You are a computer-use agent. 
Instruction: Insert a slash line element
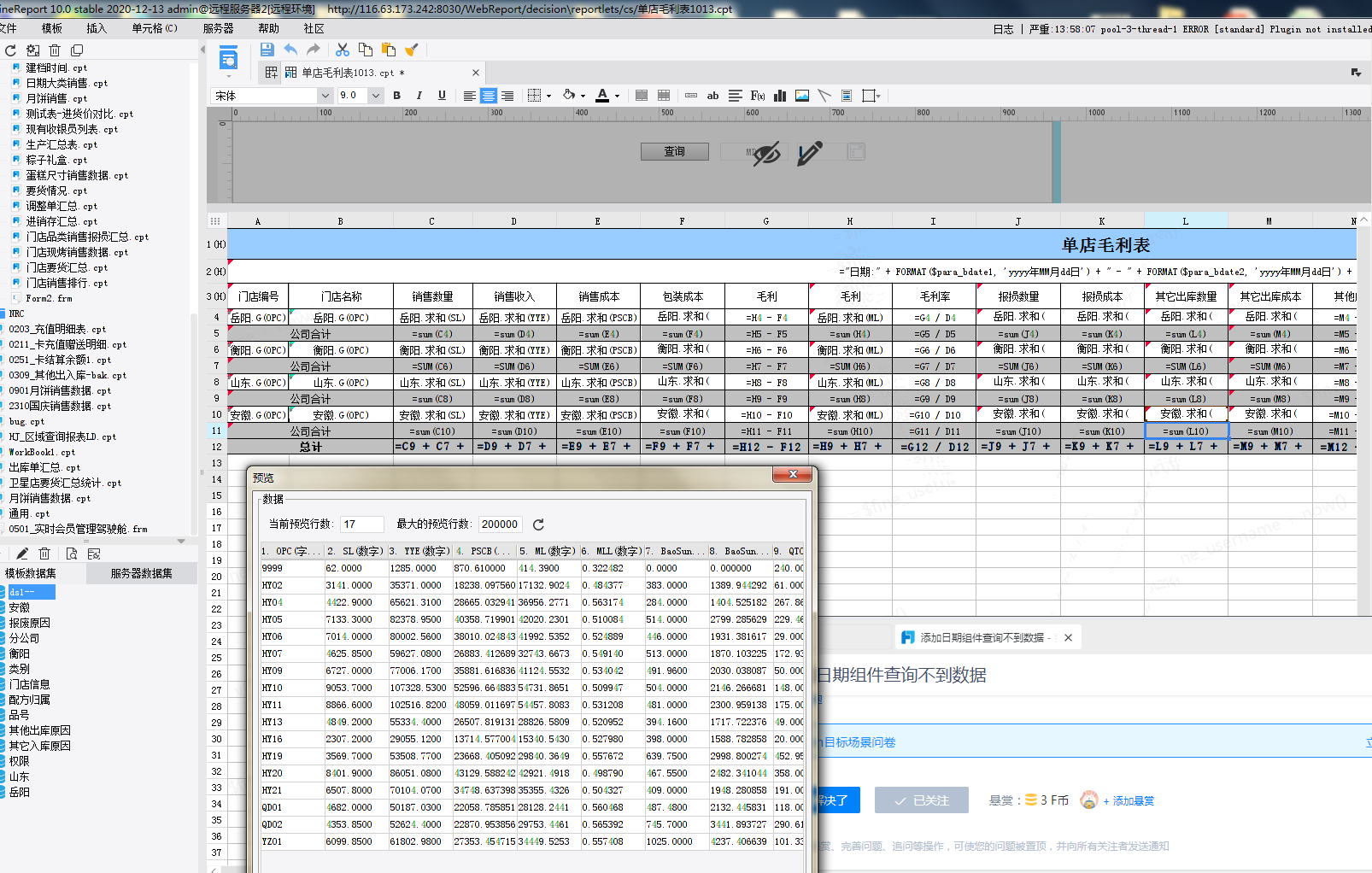(x=824, y=96)
